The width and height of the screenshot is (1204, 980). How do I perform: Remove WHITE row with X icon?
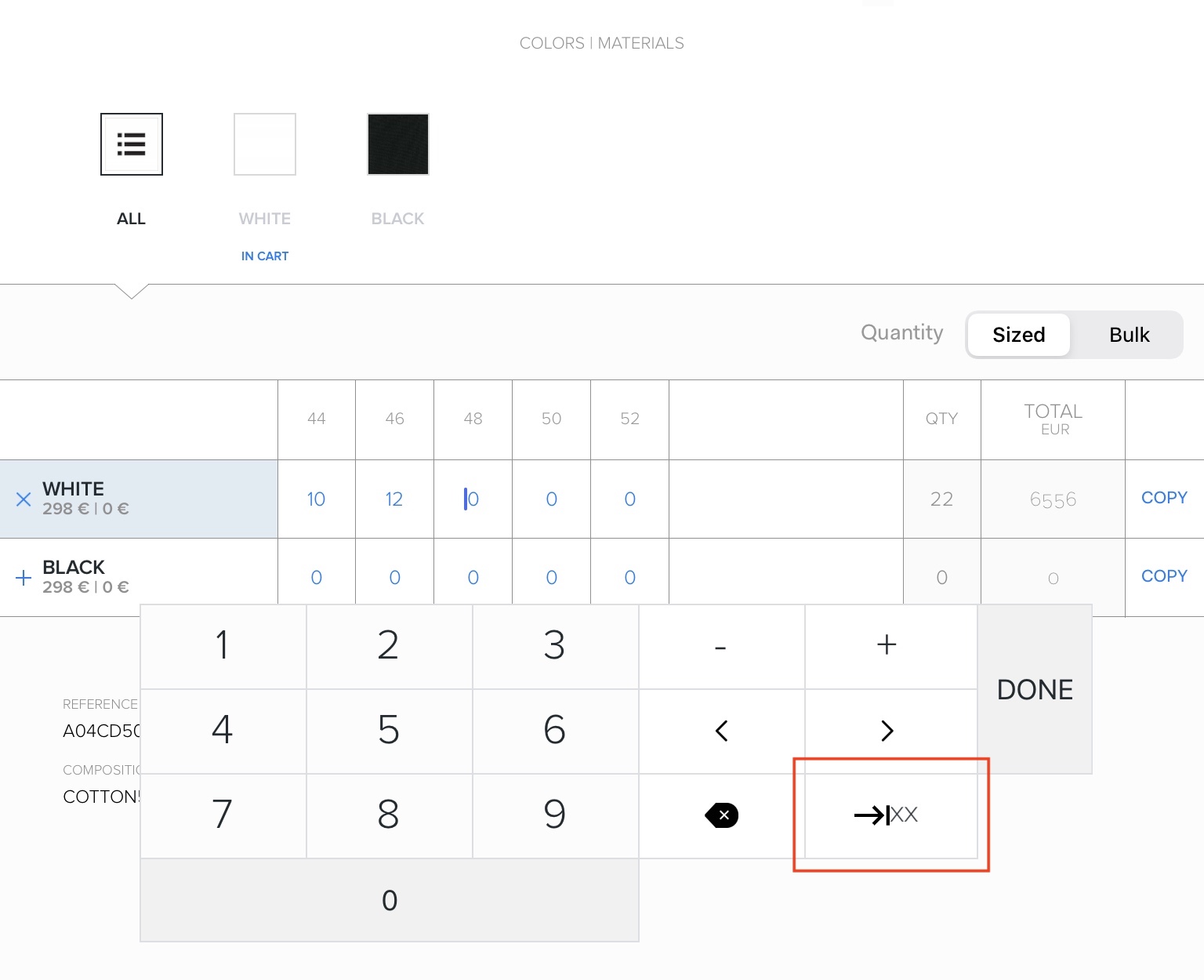tap(24, 499)
